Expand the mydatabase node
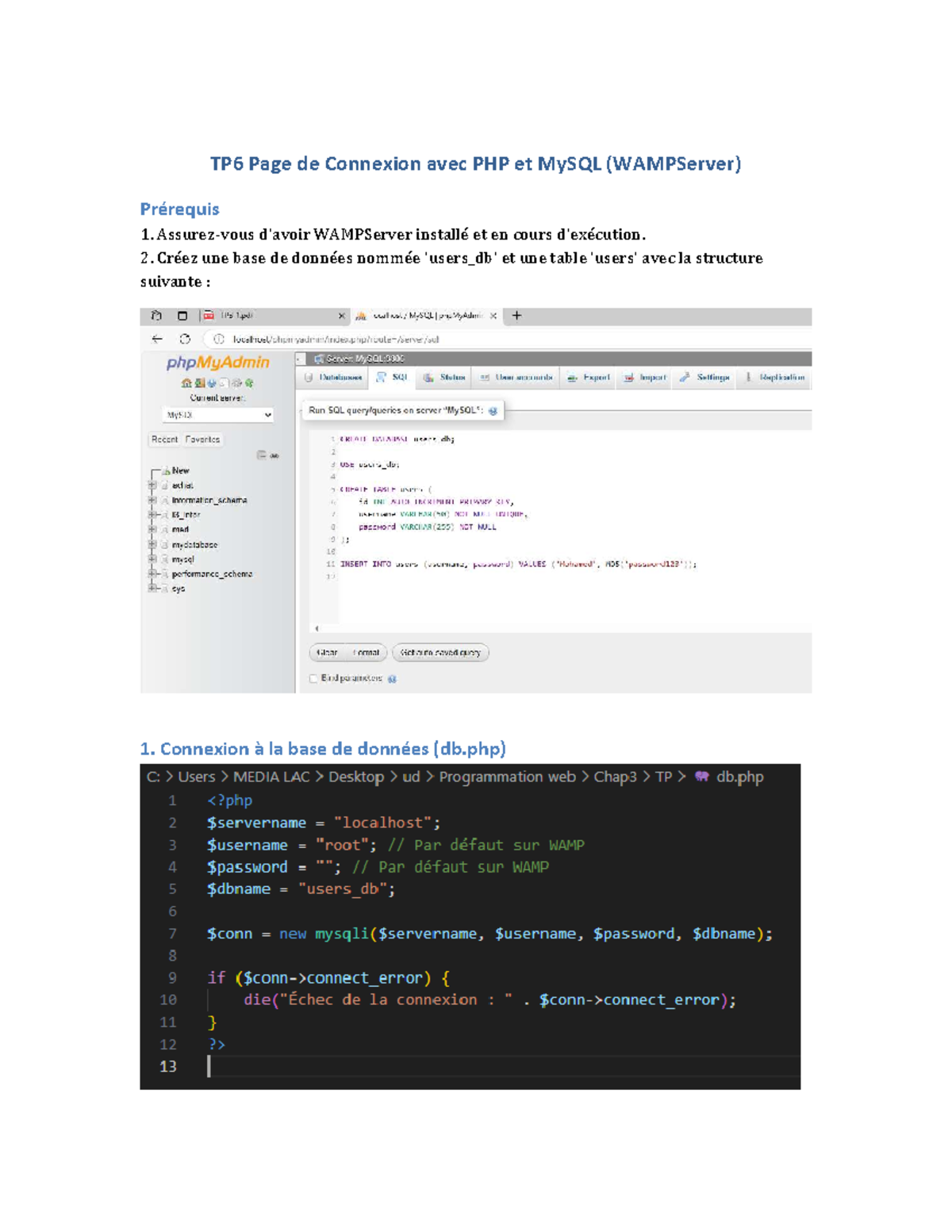This screenshot has height=1232, width=952. point(152,545)
